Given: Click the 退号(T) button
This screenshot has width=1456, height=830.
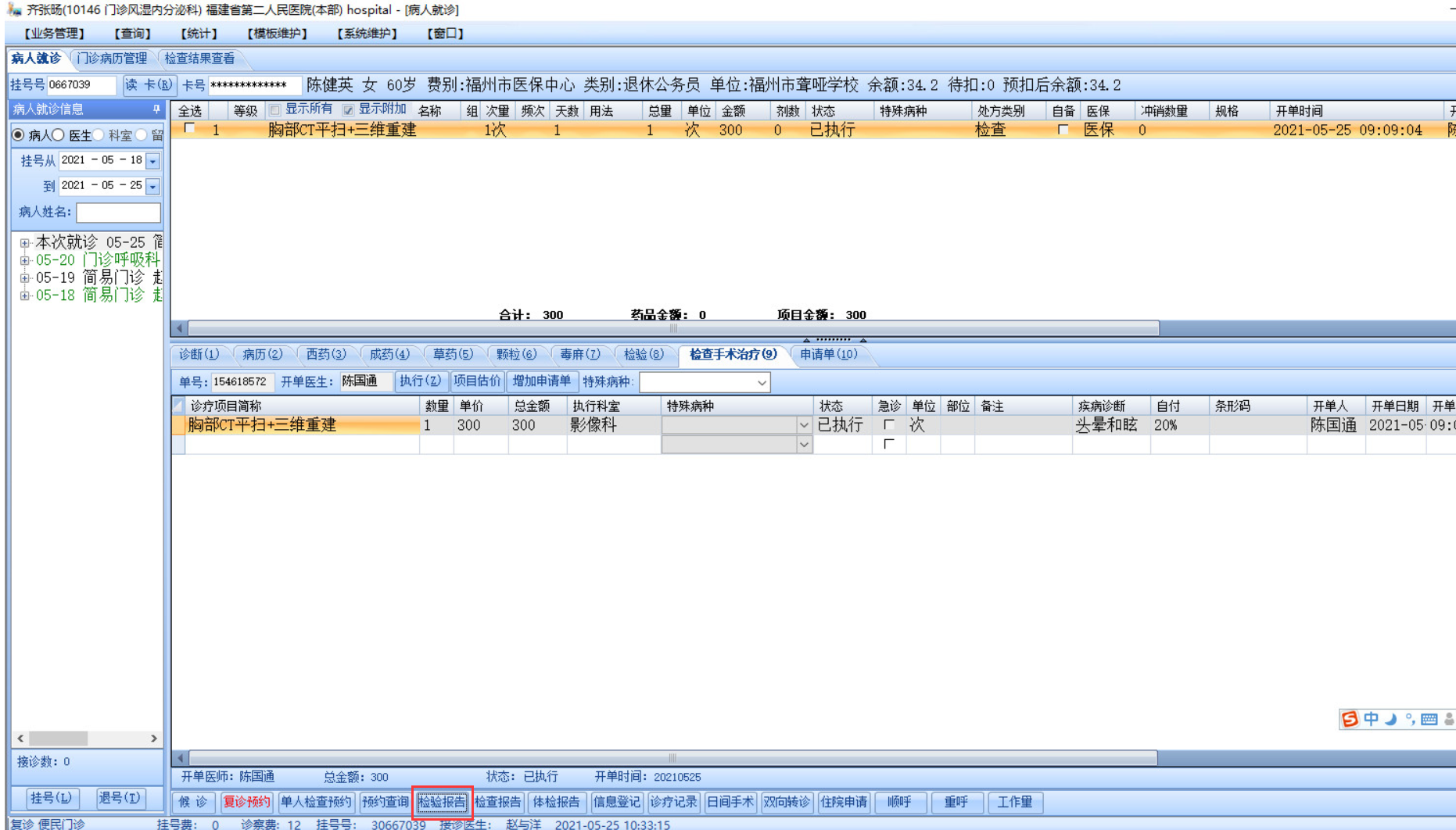Looking at the screenshot, I should [x=120, y=798].
